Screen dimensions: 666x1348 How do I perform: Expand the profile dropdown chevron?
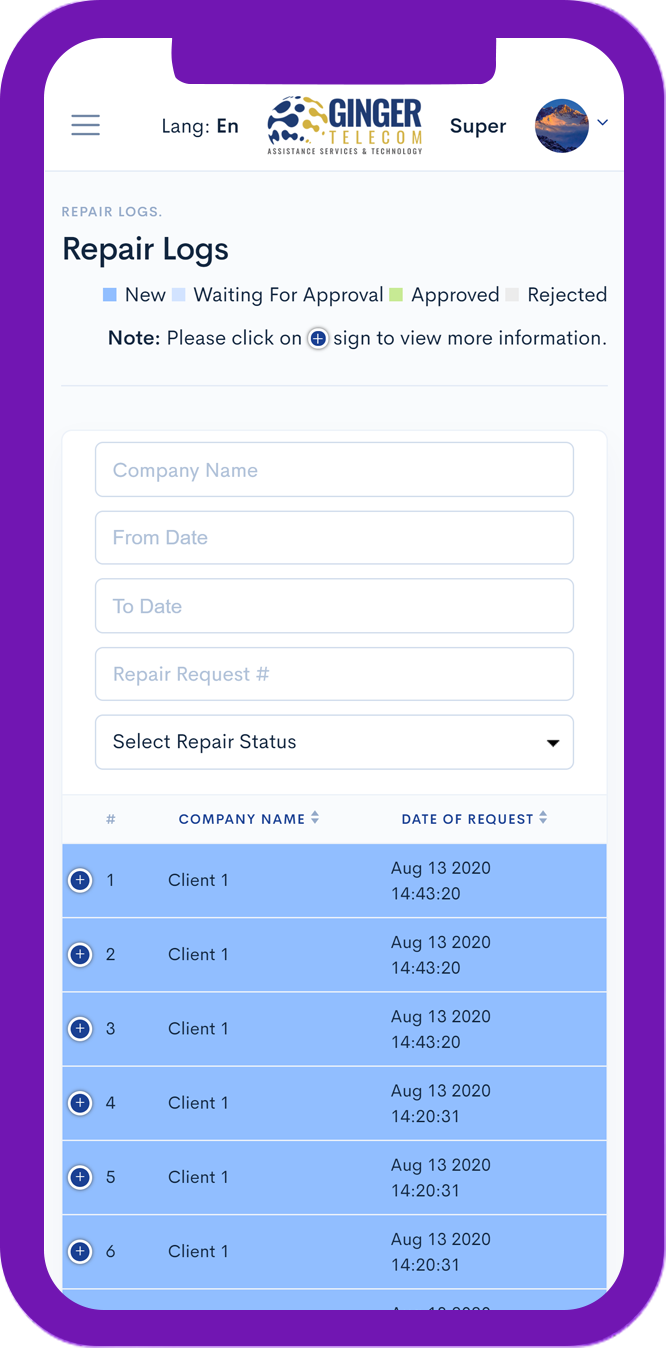click(x=603, y=123)
